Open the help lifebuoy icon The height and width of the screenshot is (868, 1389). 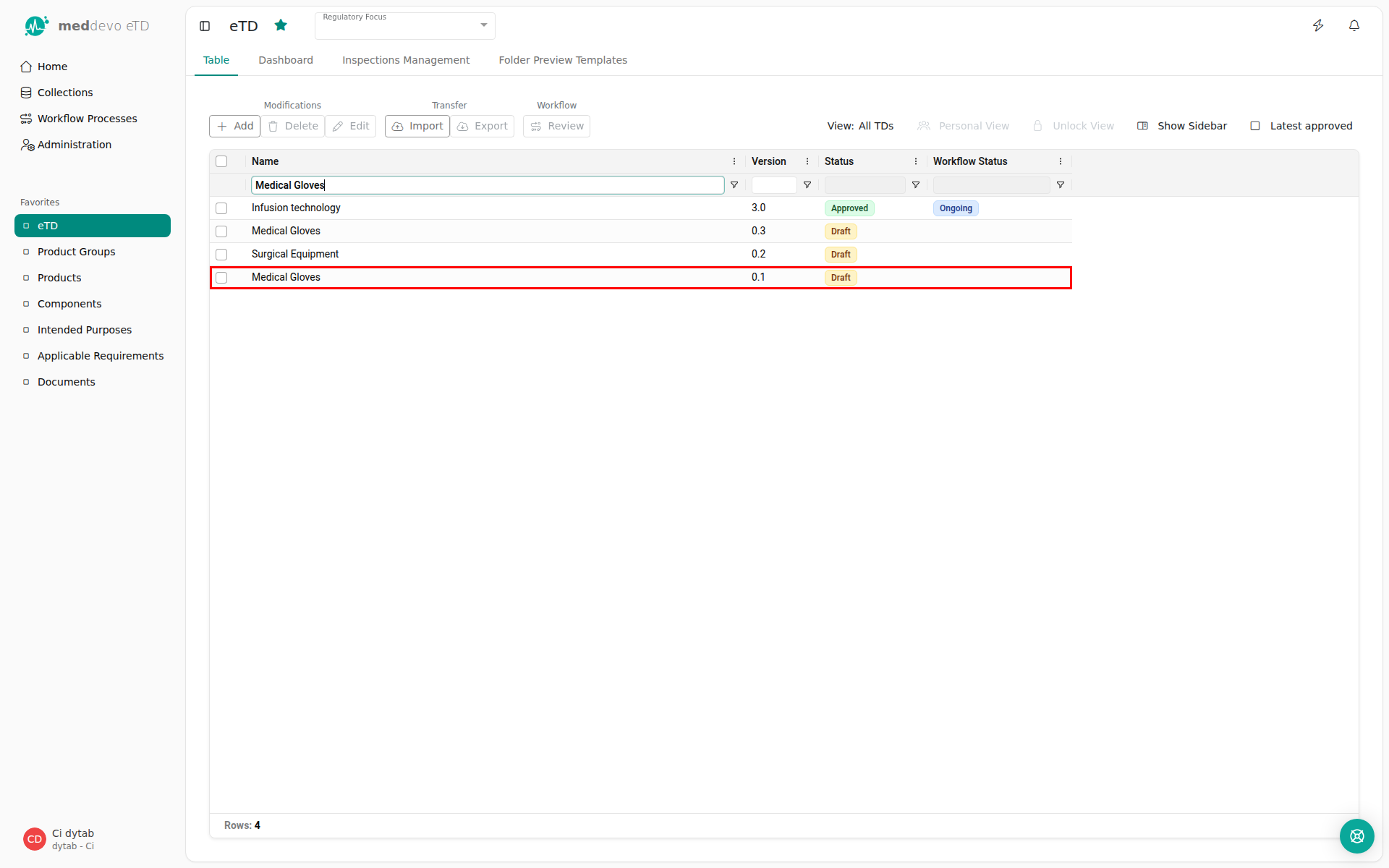point(1356,836)
